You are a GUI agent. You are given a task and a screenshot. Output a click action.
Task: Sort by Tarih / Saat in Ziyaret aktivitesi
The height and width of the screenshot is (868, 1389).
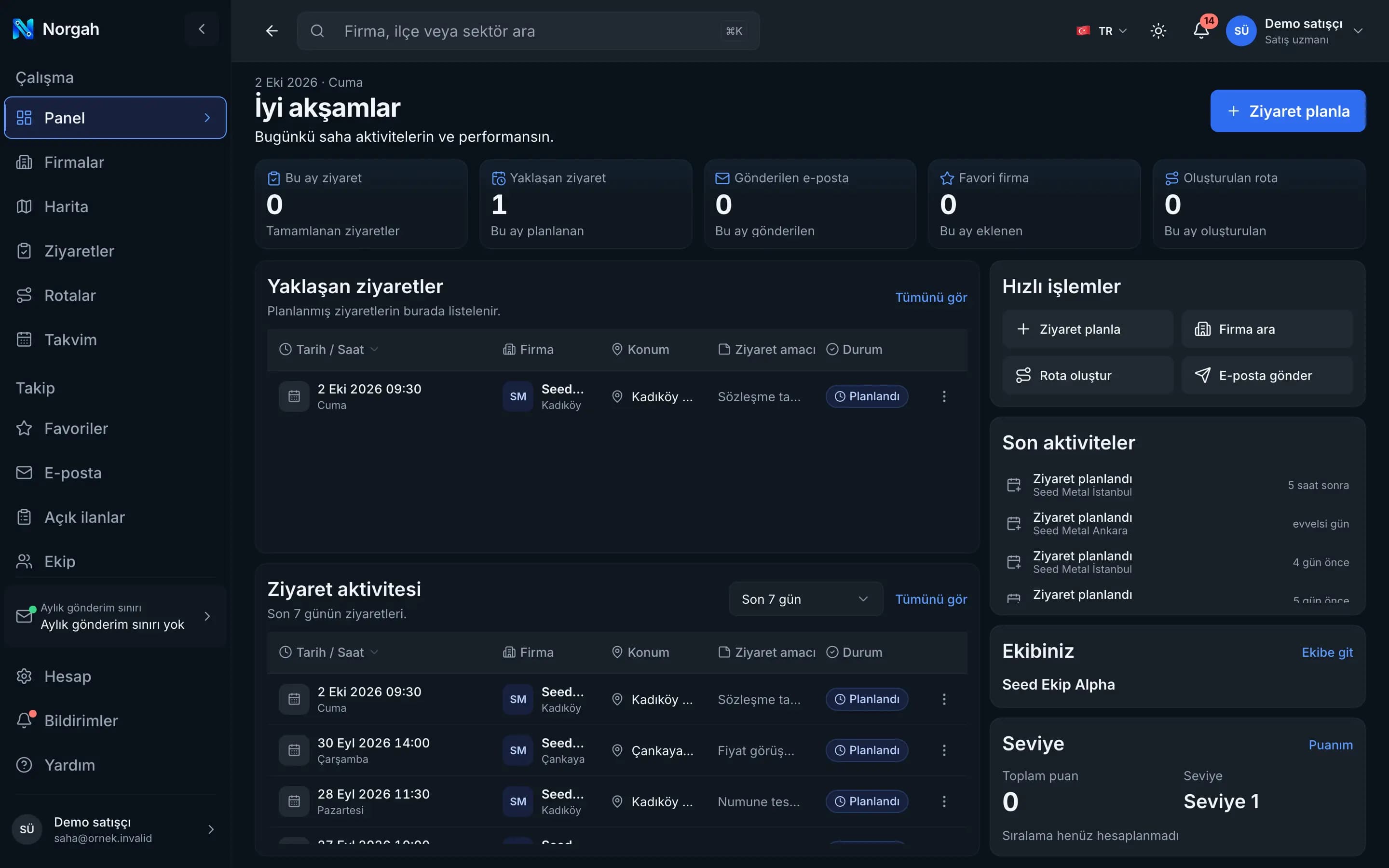click(x=329, y=652)
